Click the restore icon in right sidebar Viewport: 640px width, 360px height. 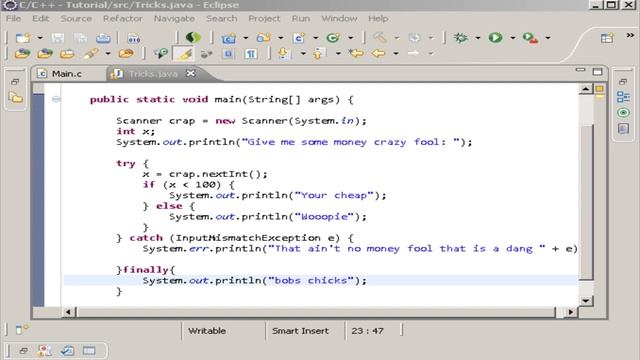[x=623, y=82]
